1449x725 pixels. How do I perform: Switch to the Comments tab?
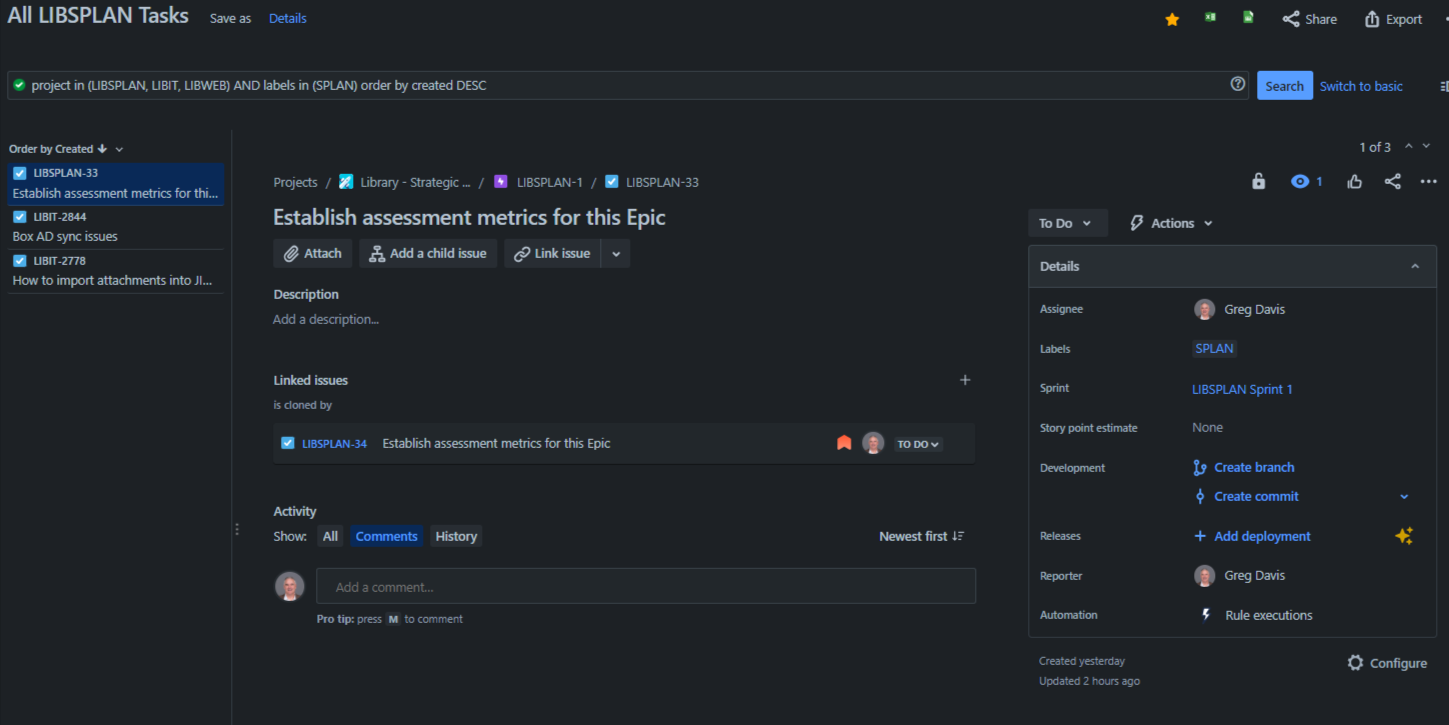click(x=386, y=536)
